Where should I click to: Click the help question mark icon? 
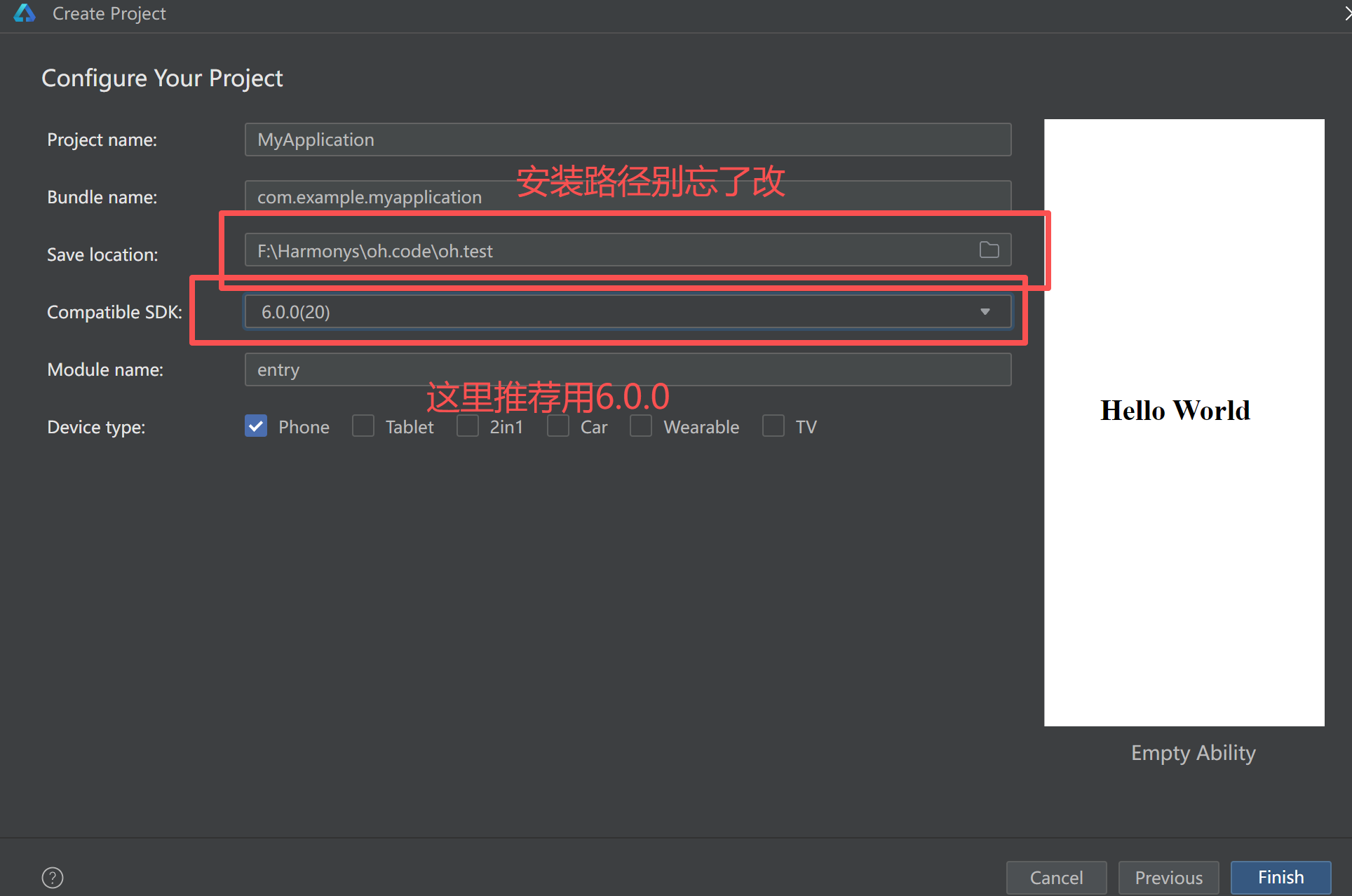(x=52, y=877)
